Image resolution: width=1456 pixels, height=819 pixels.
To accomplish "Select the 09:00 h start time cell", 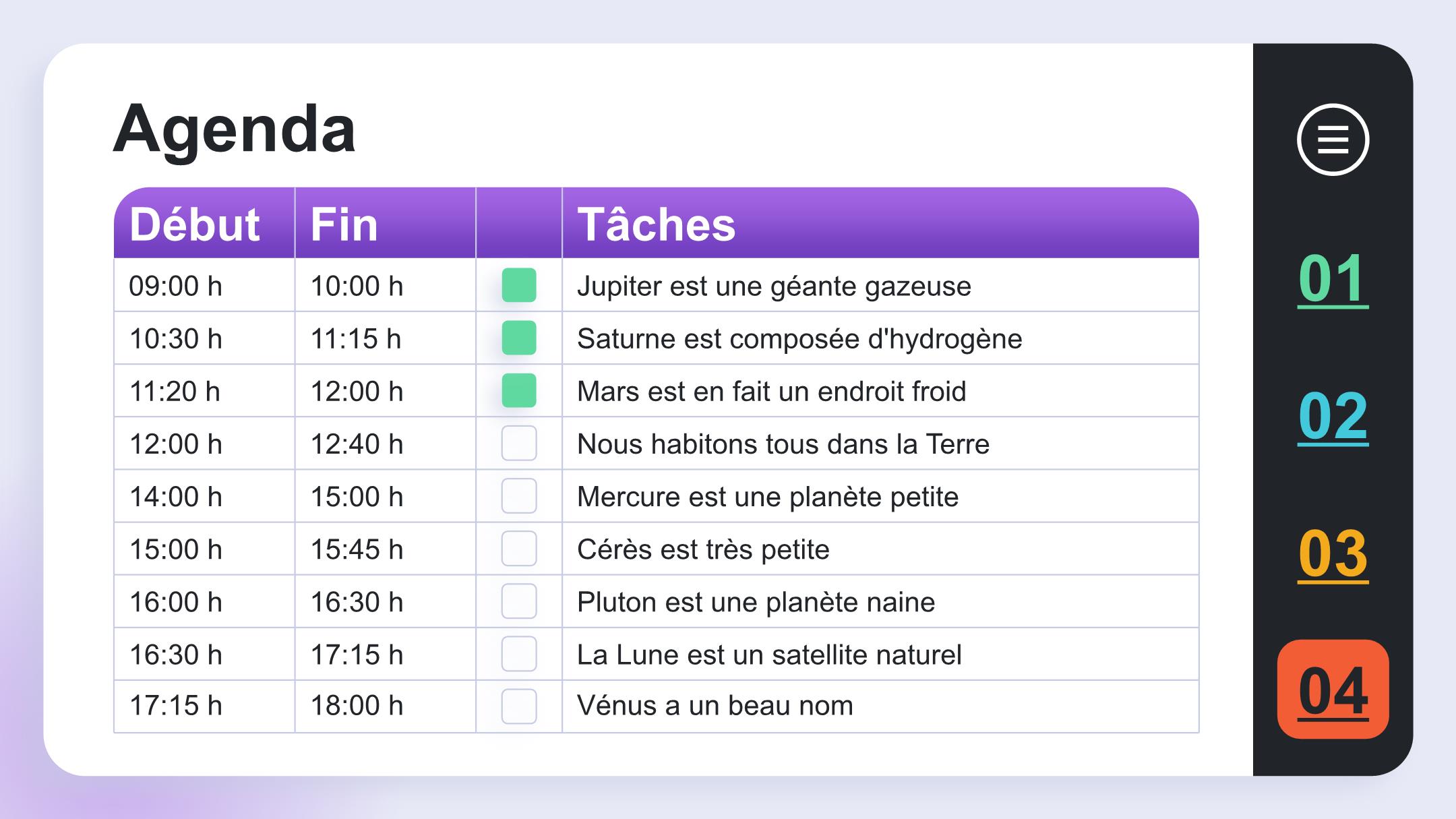I will pyautogui.click(x=204, y=286).
